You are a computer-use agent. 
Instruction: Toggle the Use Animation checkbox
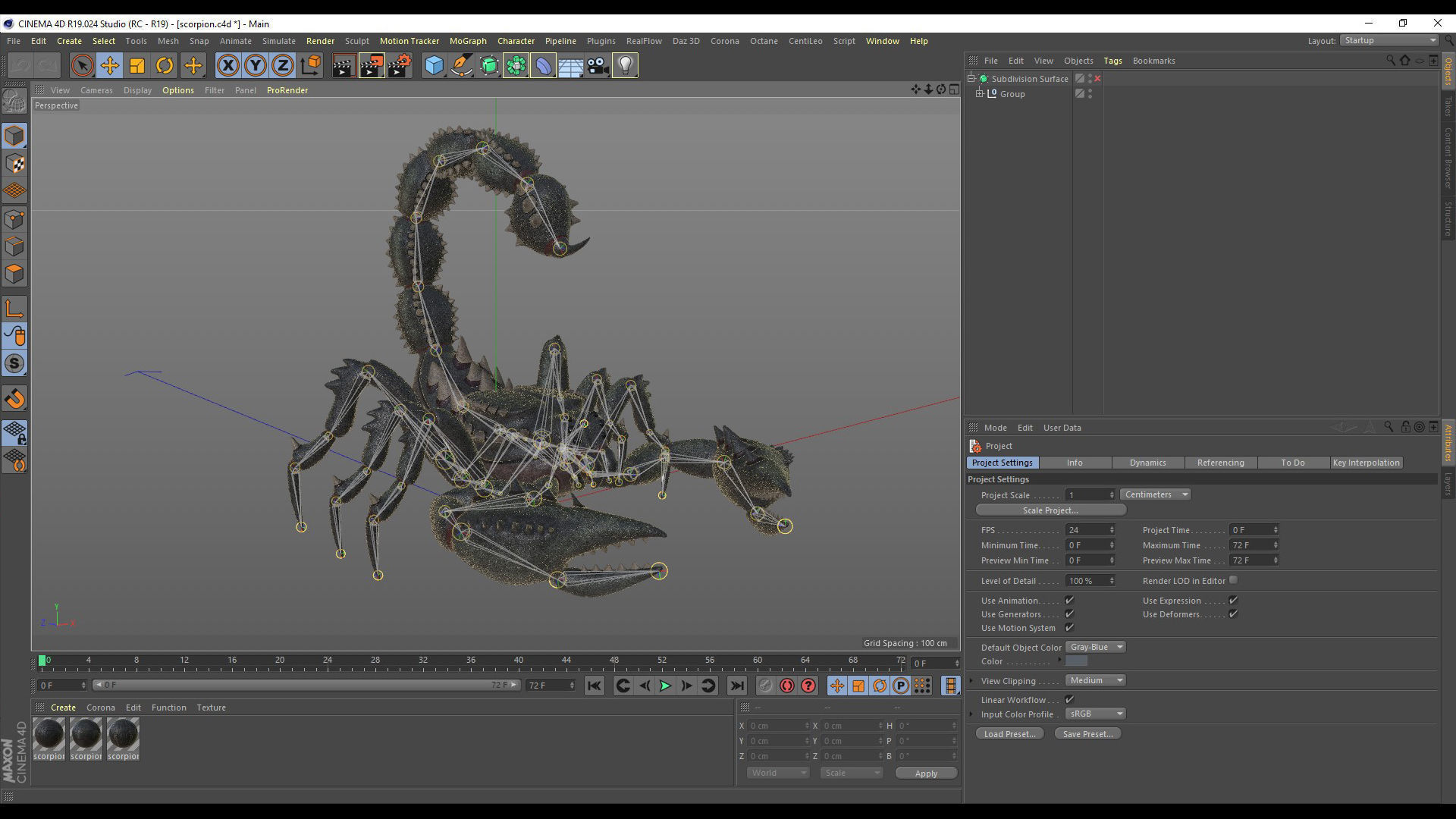pos(1069,601)
